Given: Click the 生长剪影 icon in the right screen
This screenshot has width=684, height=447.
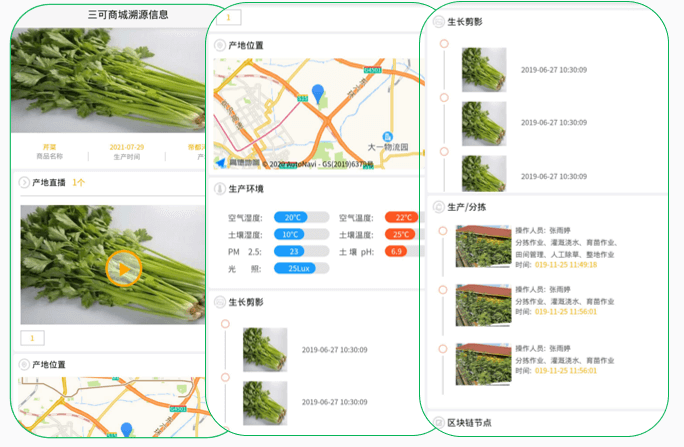Looking at the screenshot, I should 439,22.
